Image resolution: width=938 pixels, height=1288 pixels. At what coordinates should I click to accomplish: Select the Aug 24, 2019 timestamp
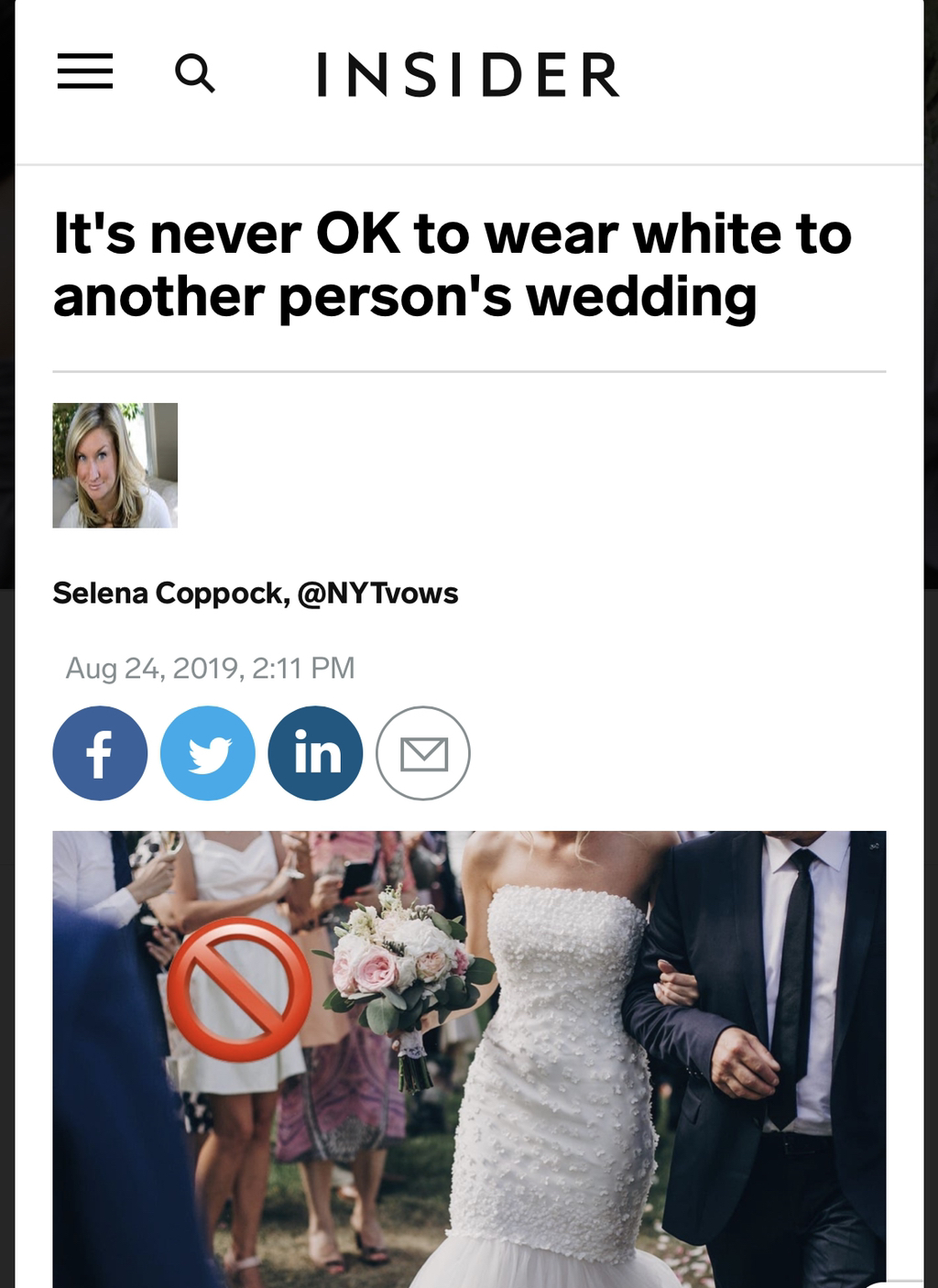210,667
